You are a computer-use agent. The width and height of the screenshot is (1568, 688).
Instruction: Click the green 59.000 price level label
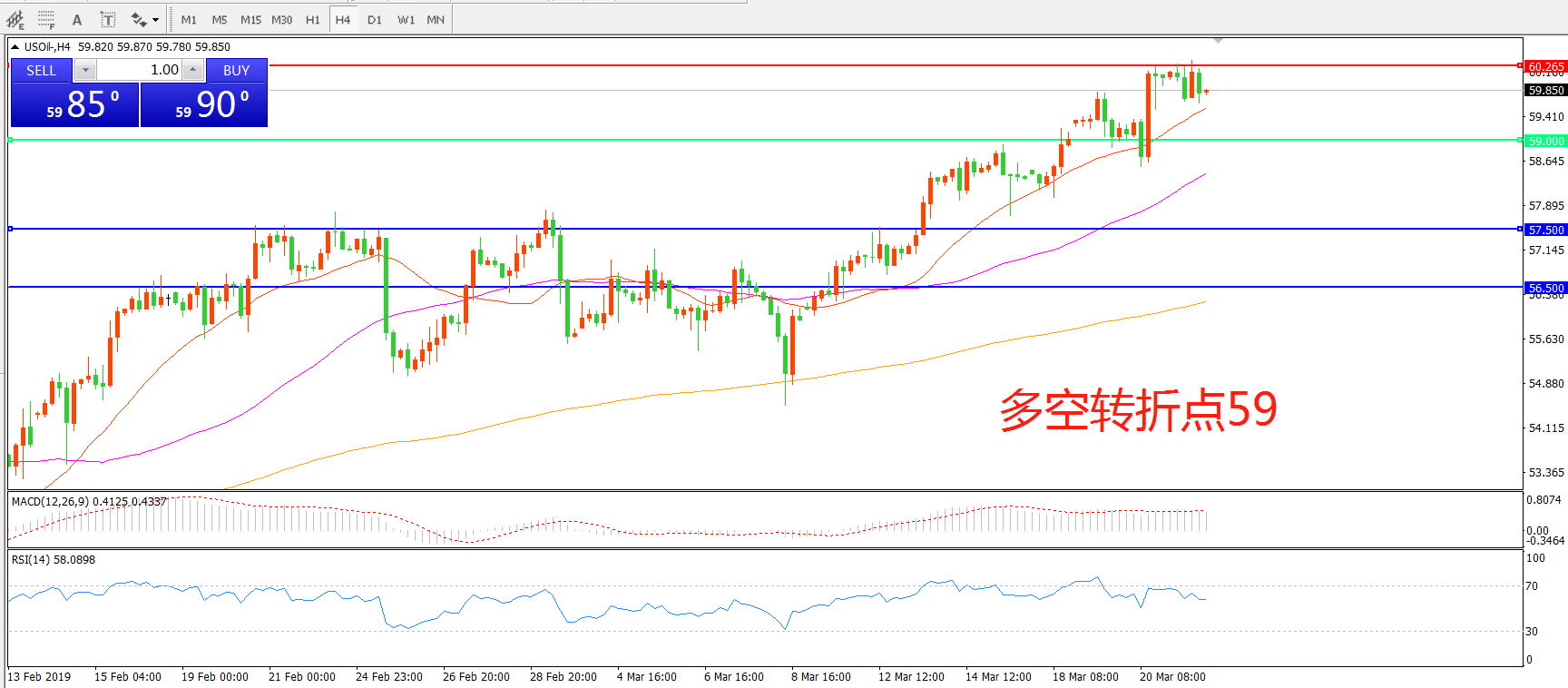coord(1545,141)
